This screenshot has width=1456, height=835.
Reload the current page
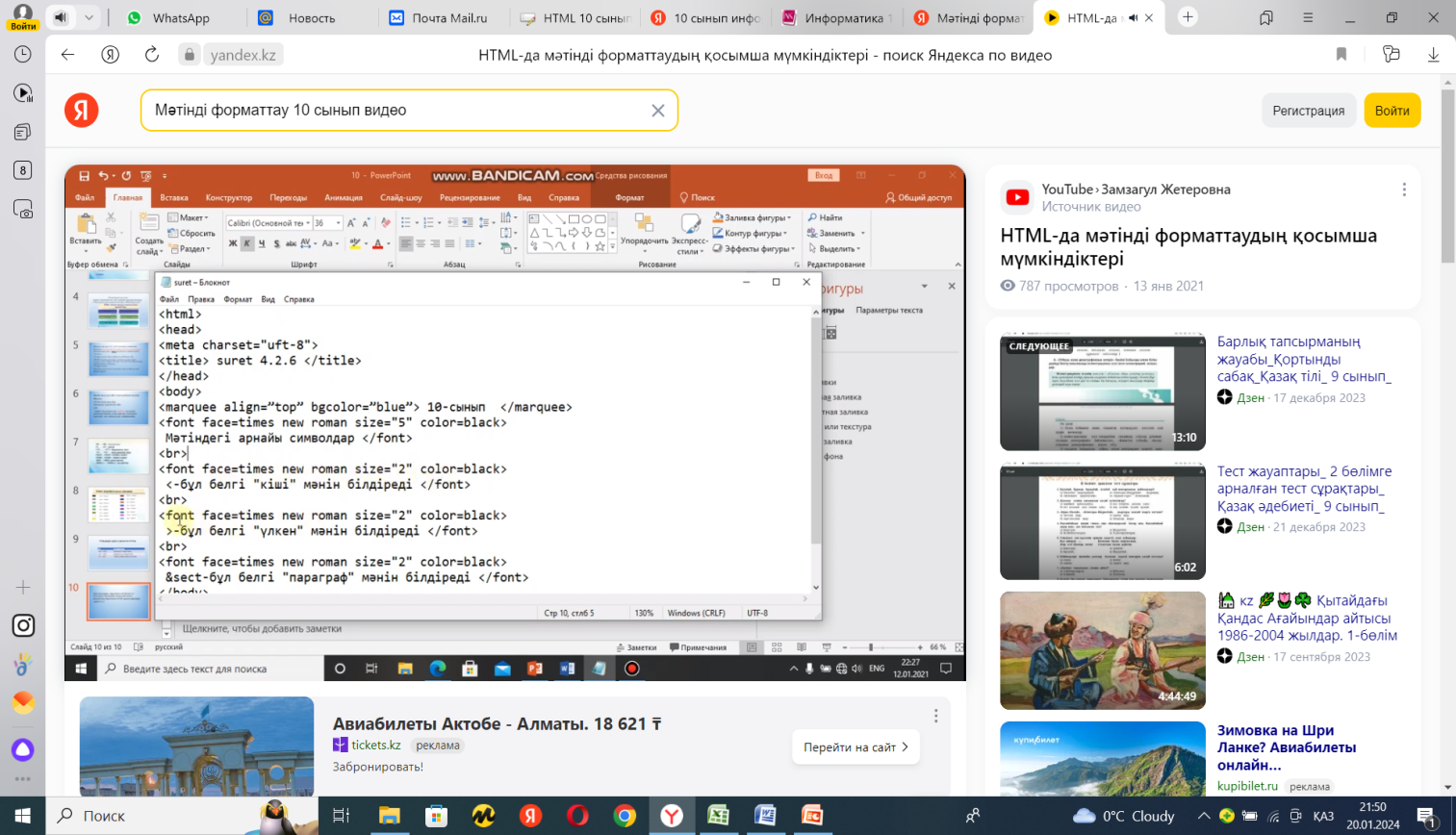[x=152, y=55]
